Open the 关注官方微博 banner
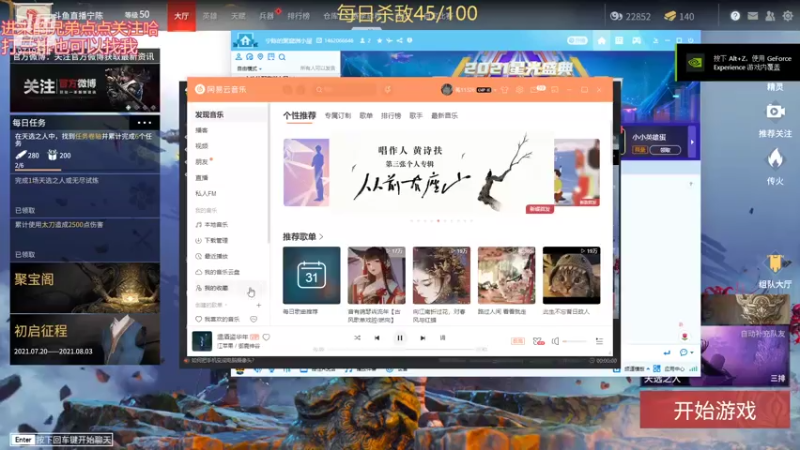Screen dimensions: 800x450 pos(85,87)
